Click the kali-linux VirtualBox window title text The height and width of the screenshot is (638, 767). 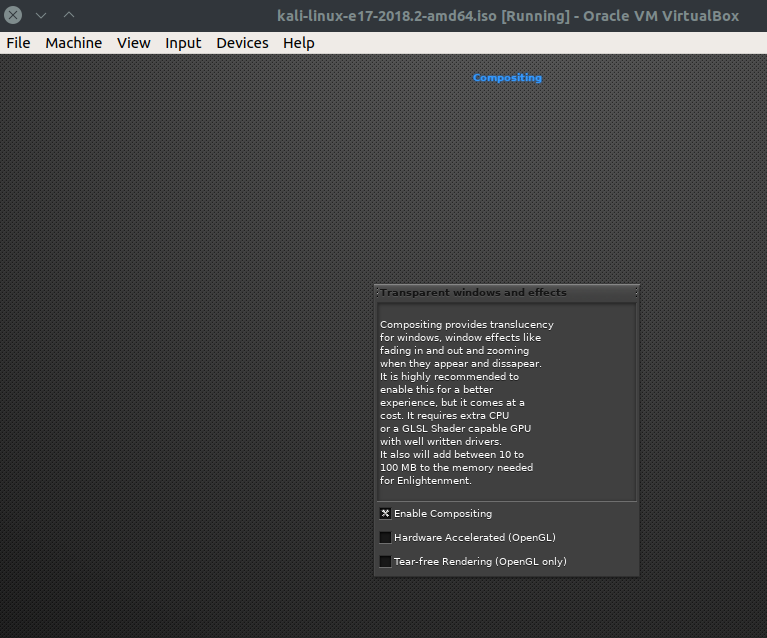508,16
